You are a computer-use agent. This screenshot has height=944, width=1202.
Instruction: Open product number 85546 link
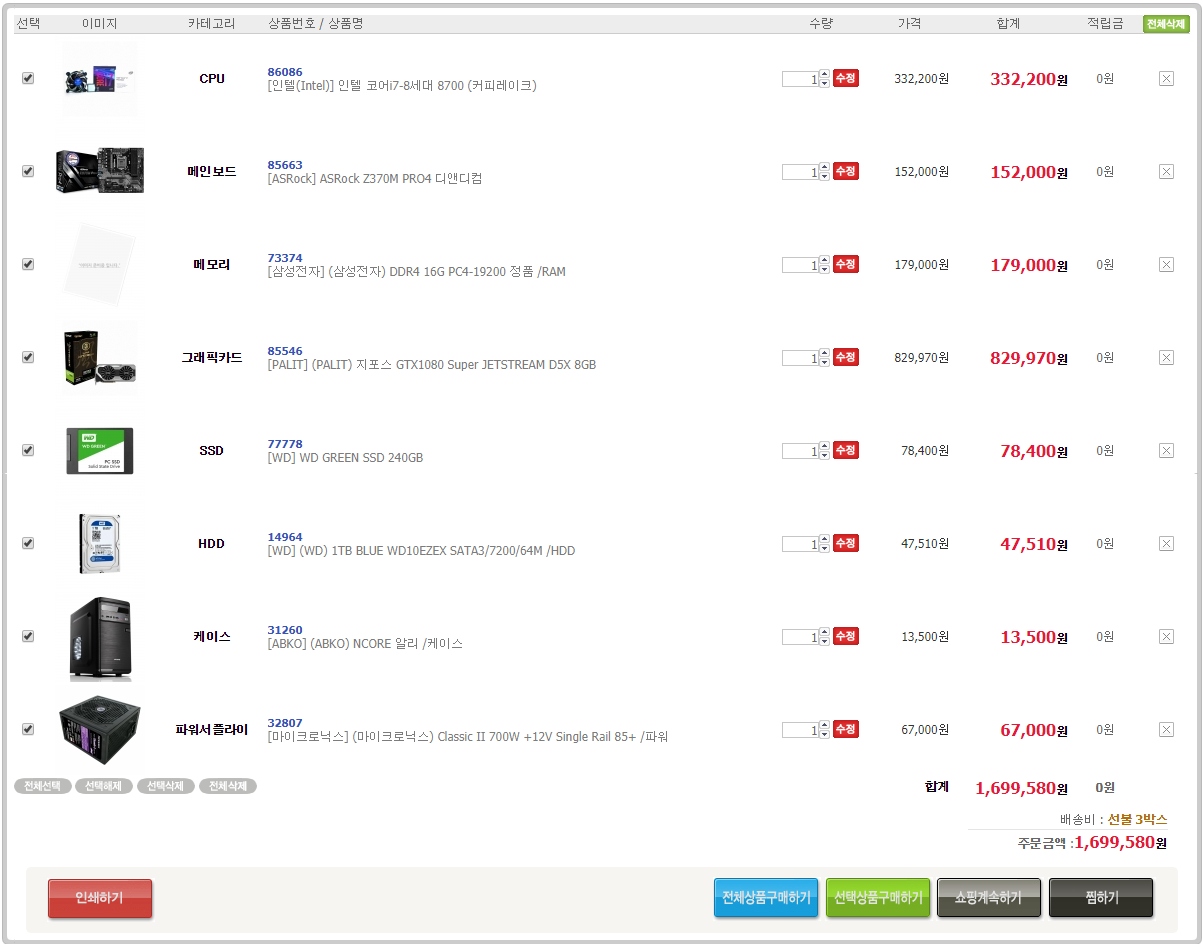click(285, 351)
